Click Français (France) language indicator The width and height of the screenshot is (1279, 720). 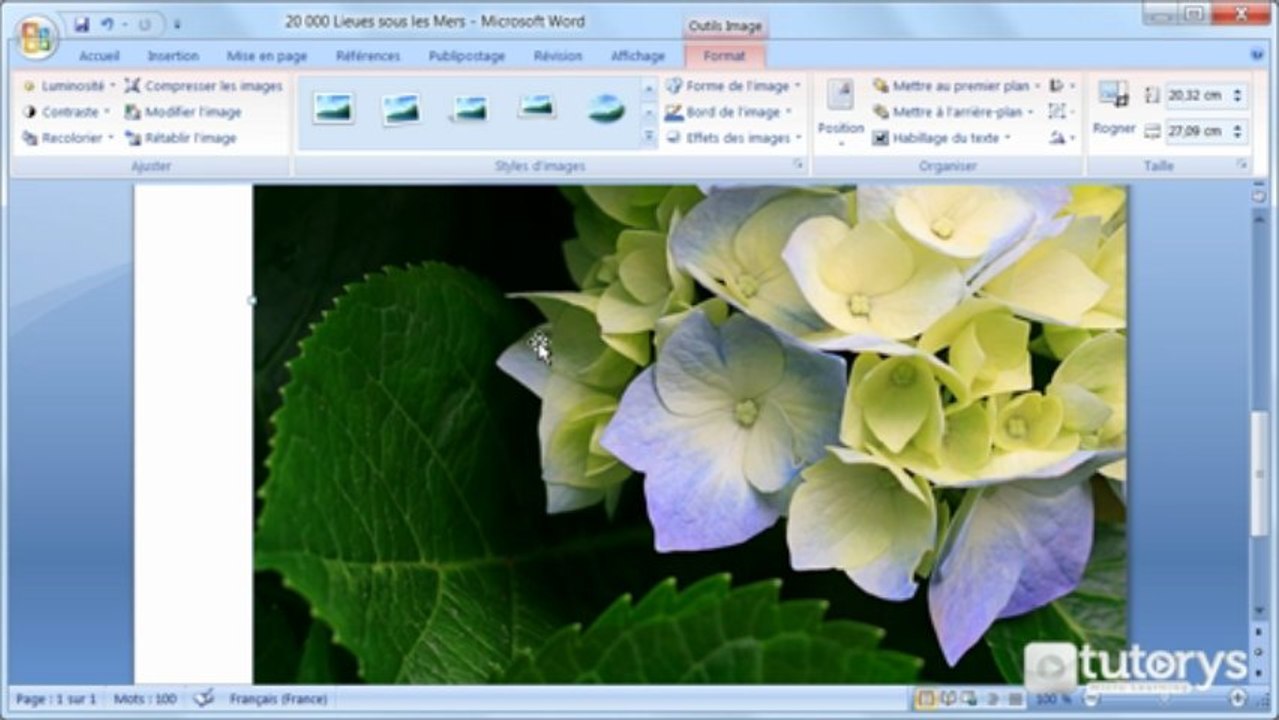coord(278,699)
